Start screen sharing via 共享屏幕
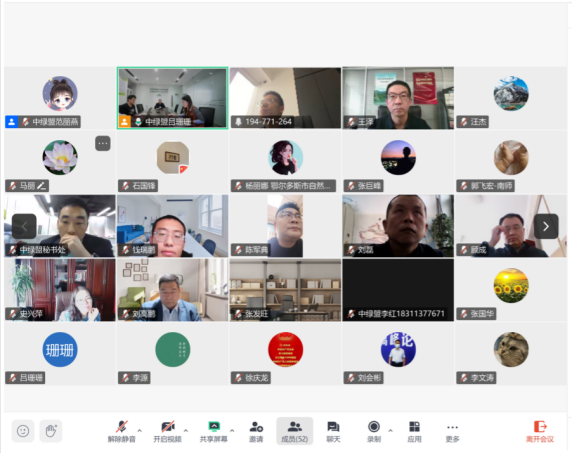The height and width of the screenshot is (454, 572). click(214, 431)
